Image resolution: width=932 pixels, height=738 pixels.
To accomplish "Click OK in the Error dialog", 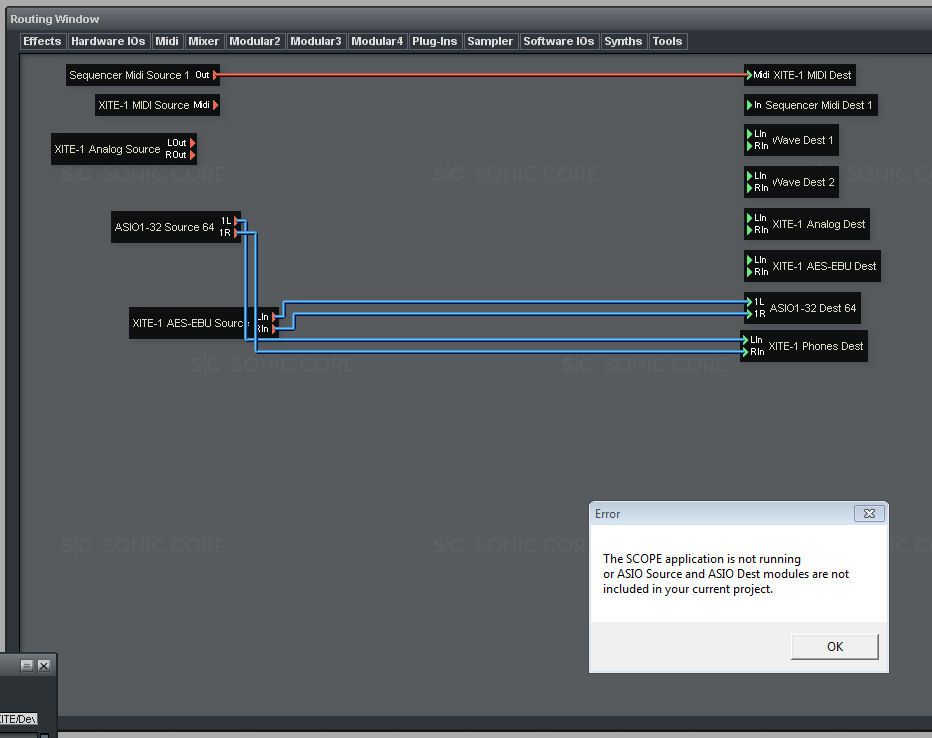I will click(x=835, y=646).
